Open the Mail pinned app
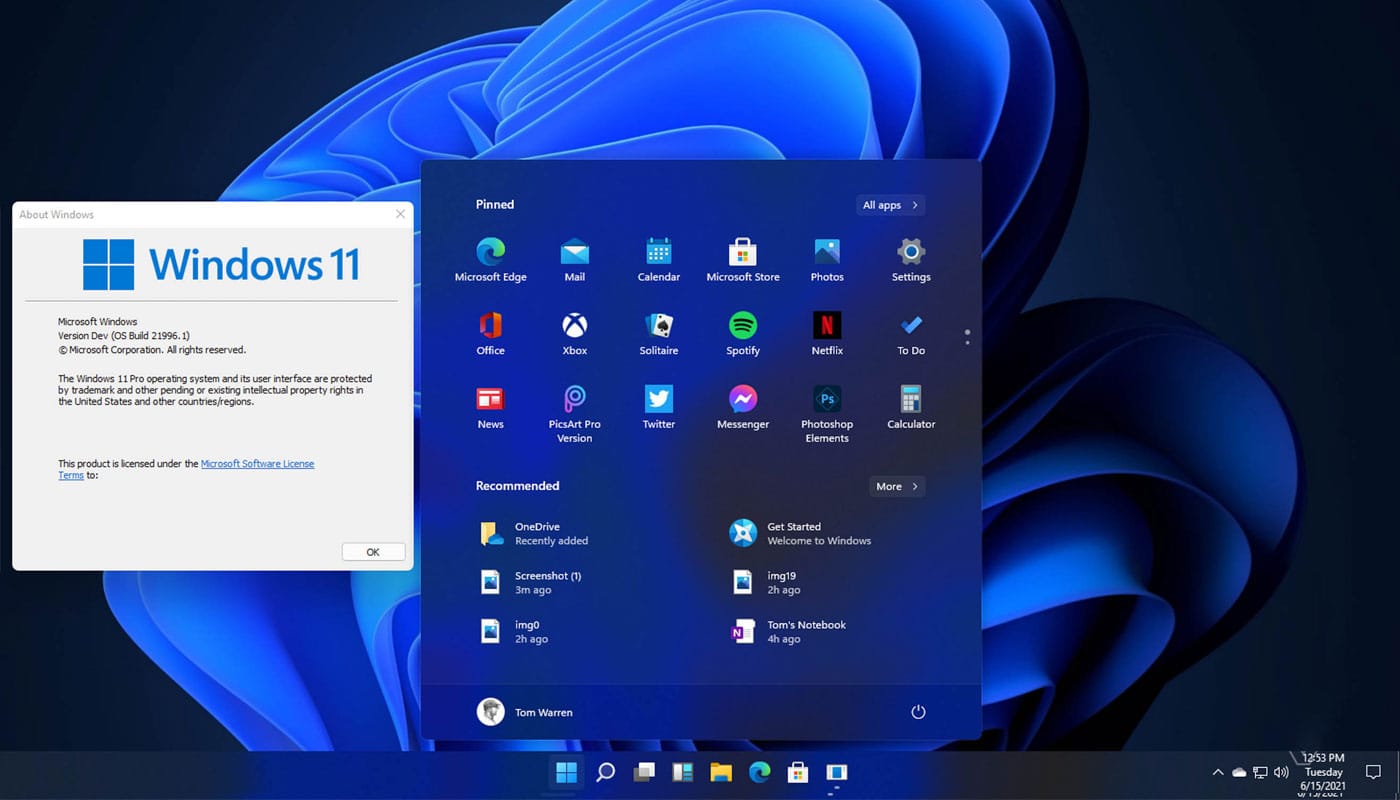The image size is (1400, 800). tap(574, 259)
